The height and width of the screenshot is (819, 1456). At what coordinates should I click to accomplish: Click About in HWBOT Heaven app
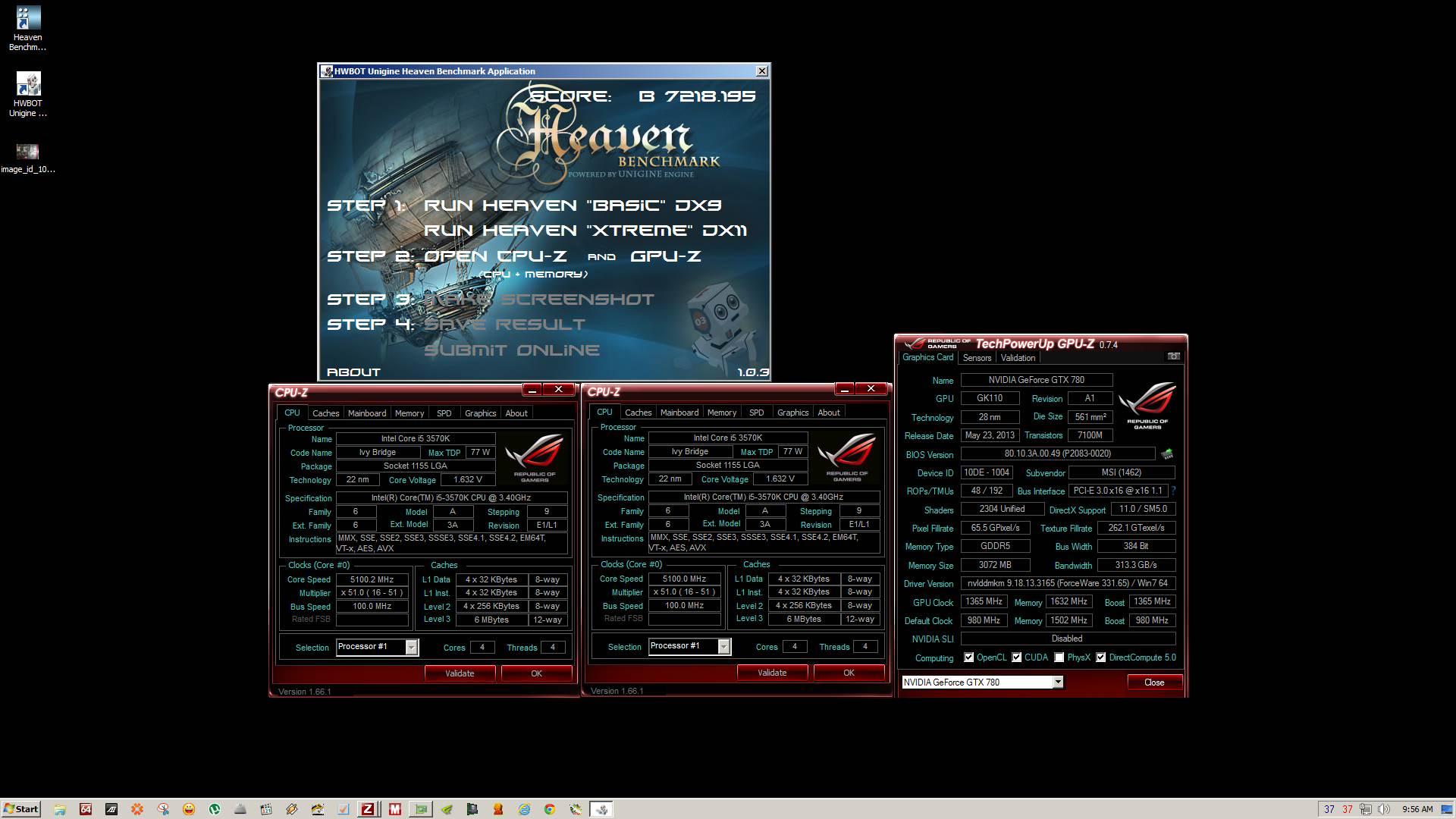point(353,372)
